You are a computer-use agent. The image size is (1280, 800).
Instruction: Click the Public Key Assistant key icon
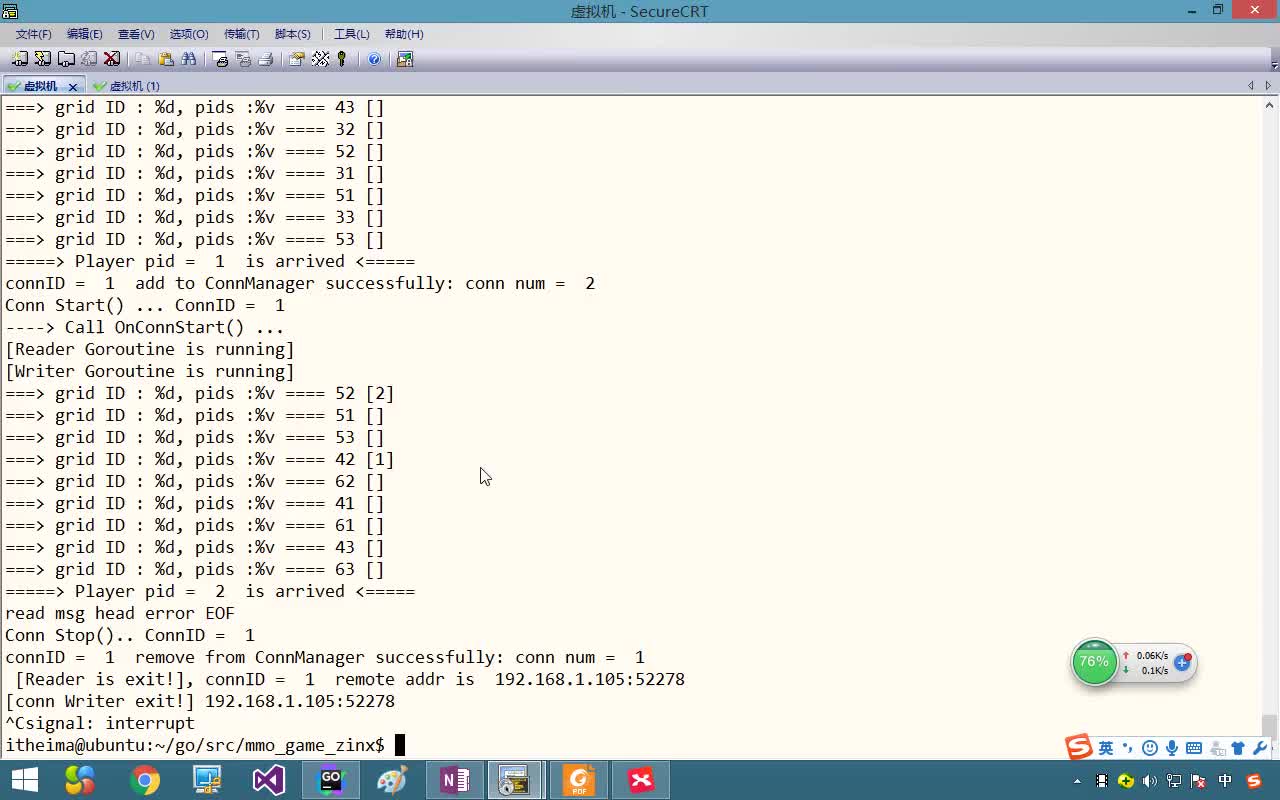[x=342, y=59]
